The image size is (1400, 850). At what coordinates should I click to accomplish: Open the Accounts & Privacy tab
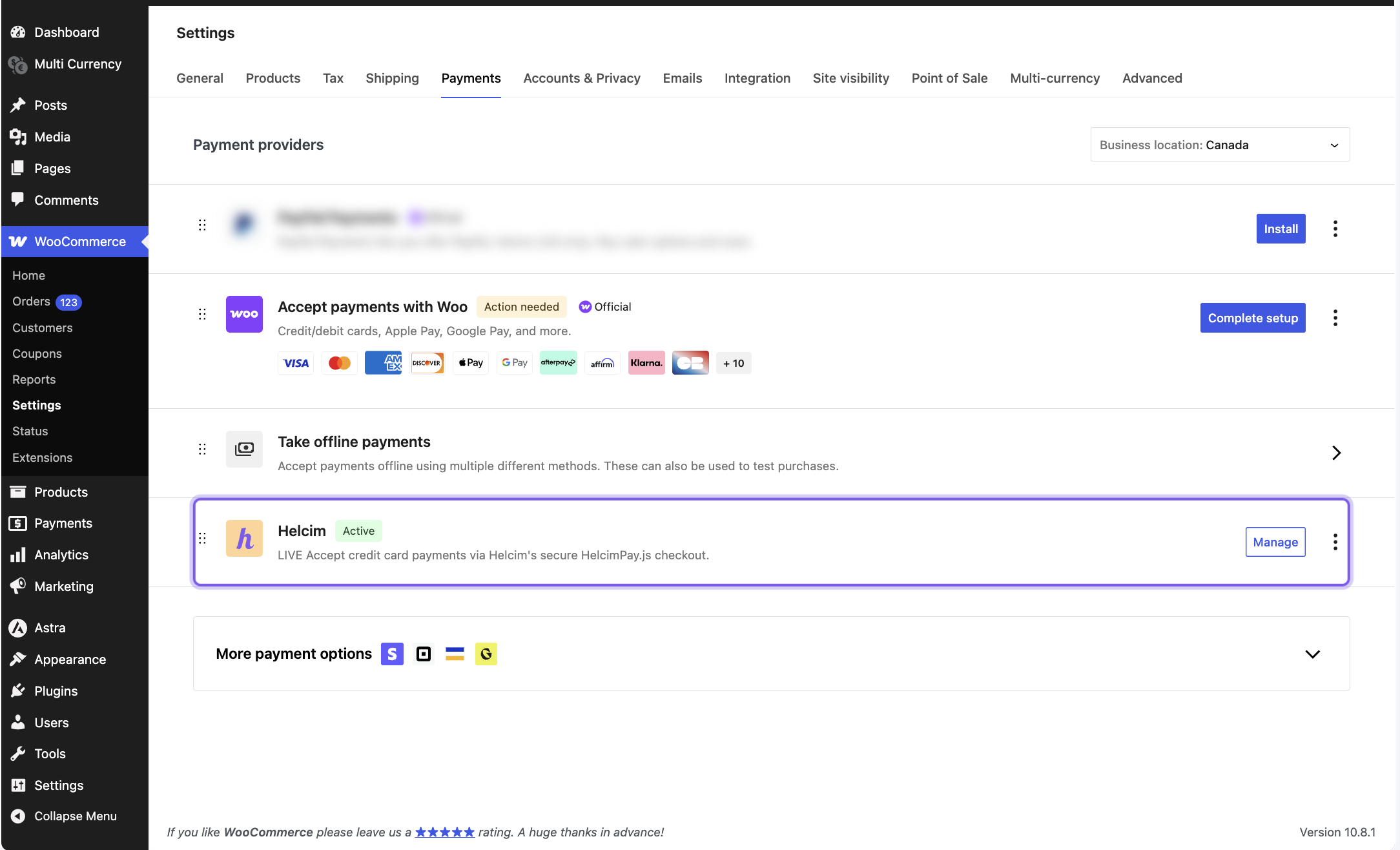click(x=582, y=78)
